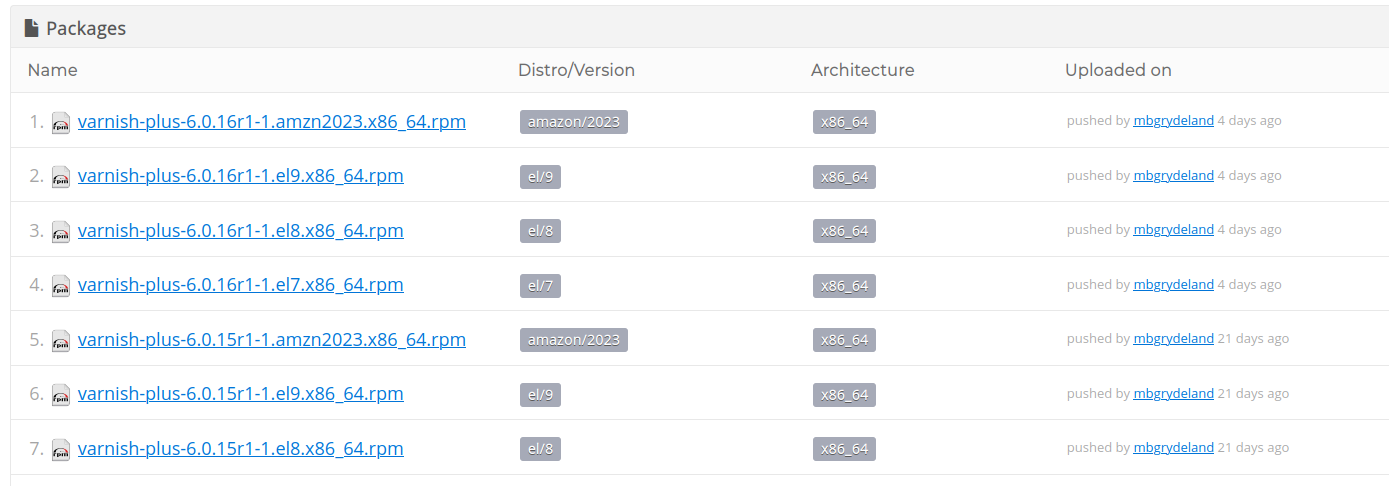Open varnish-plus-6.0.15r1-1.el9.x86_64.rpm package link
1389x486 pixels.
[x=240, y=394]
